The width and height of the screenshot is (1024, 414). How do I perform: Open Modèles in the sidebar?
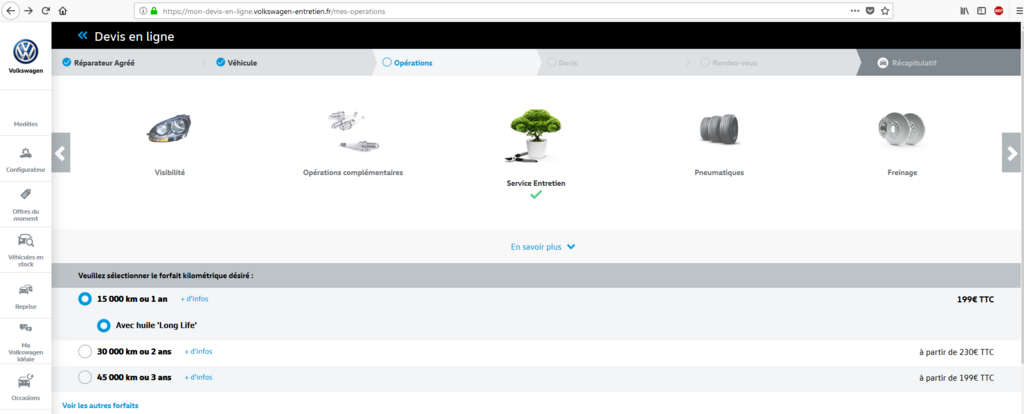point(25,123)
